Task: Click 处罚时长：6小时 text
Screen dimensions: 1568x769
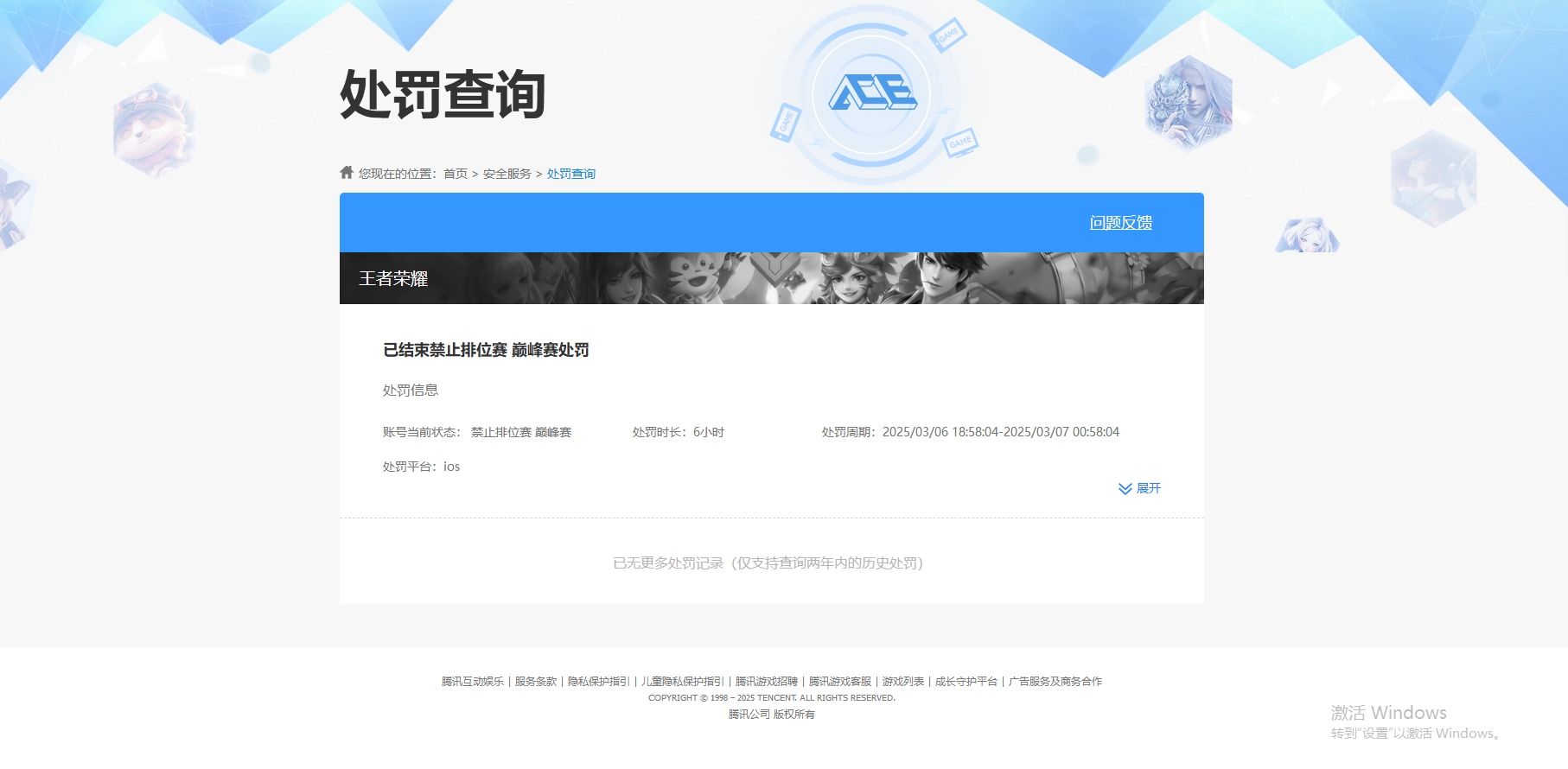Action: click(x=679, y=432)
